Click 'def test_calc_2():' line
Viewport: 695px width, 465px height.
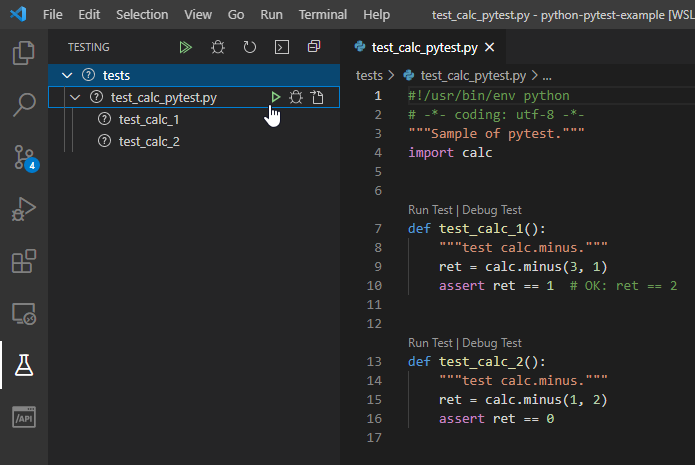(476, 362)
